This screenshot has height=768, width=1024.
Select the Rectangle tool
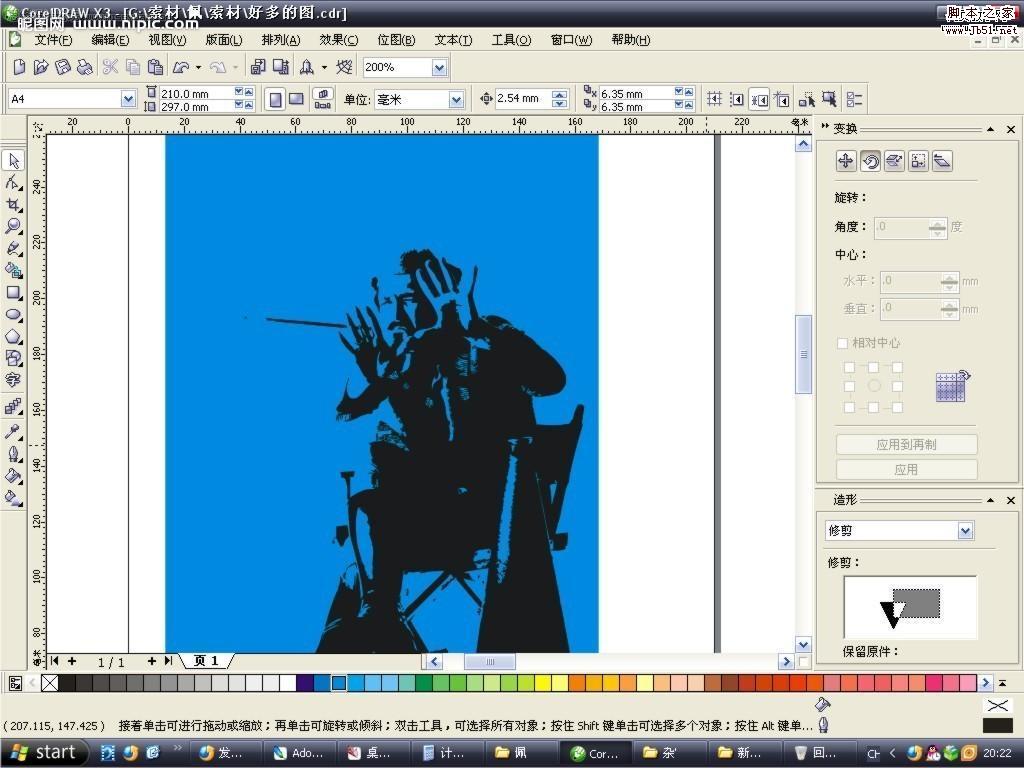tap(14, 293)
